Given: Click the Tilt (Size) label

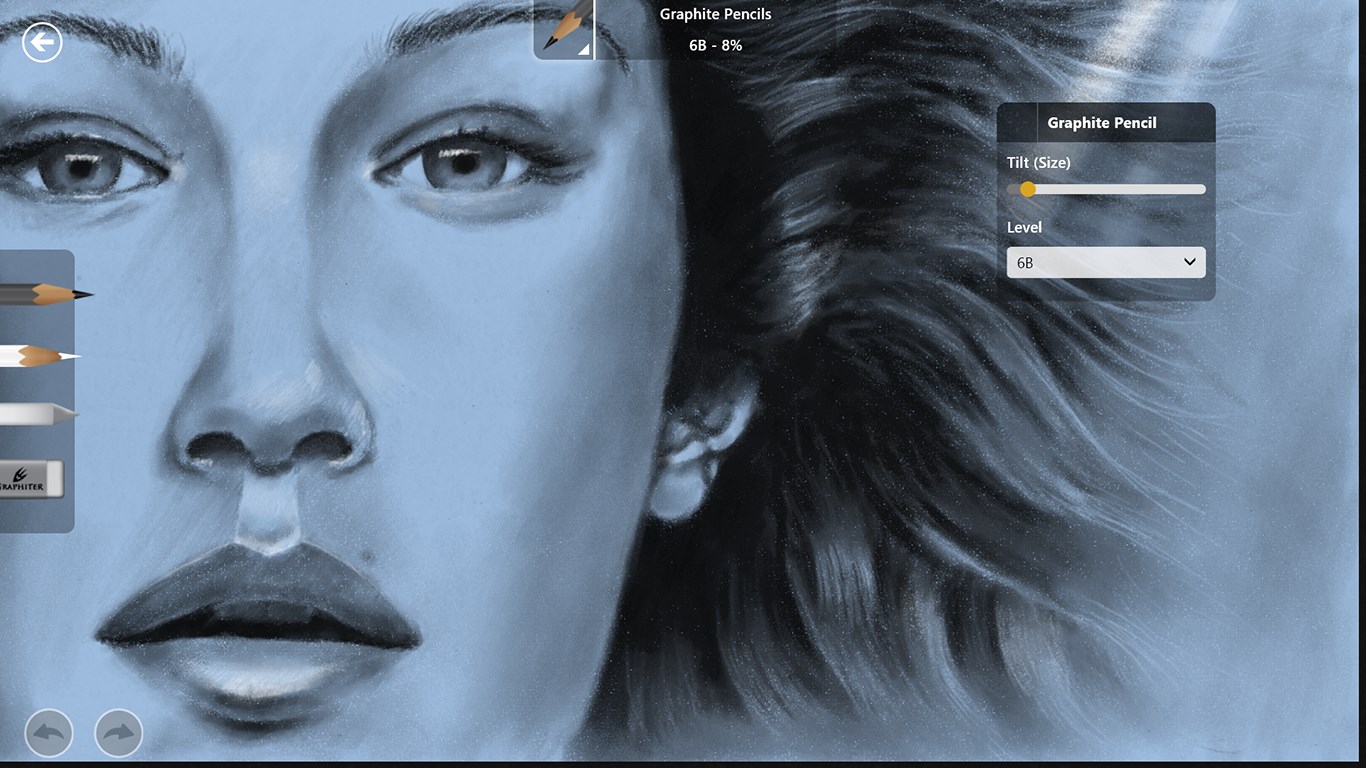Looking at the screenshot, I should 1038,162.
